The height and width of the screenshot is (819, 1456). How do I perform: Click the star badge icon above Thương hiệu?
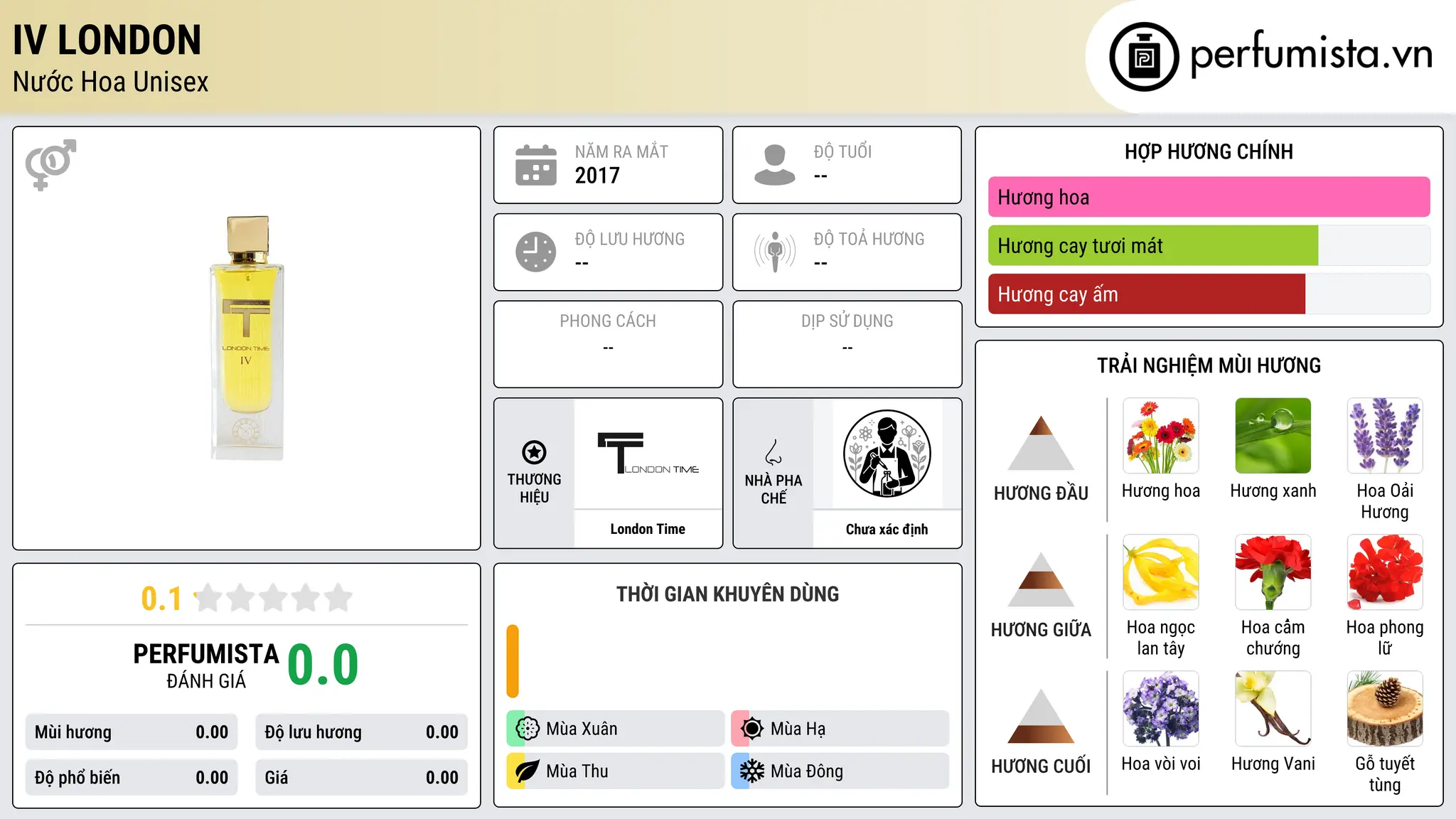click(x=534, y=452)
